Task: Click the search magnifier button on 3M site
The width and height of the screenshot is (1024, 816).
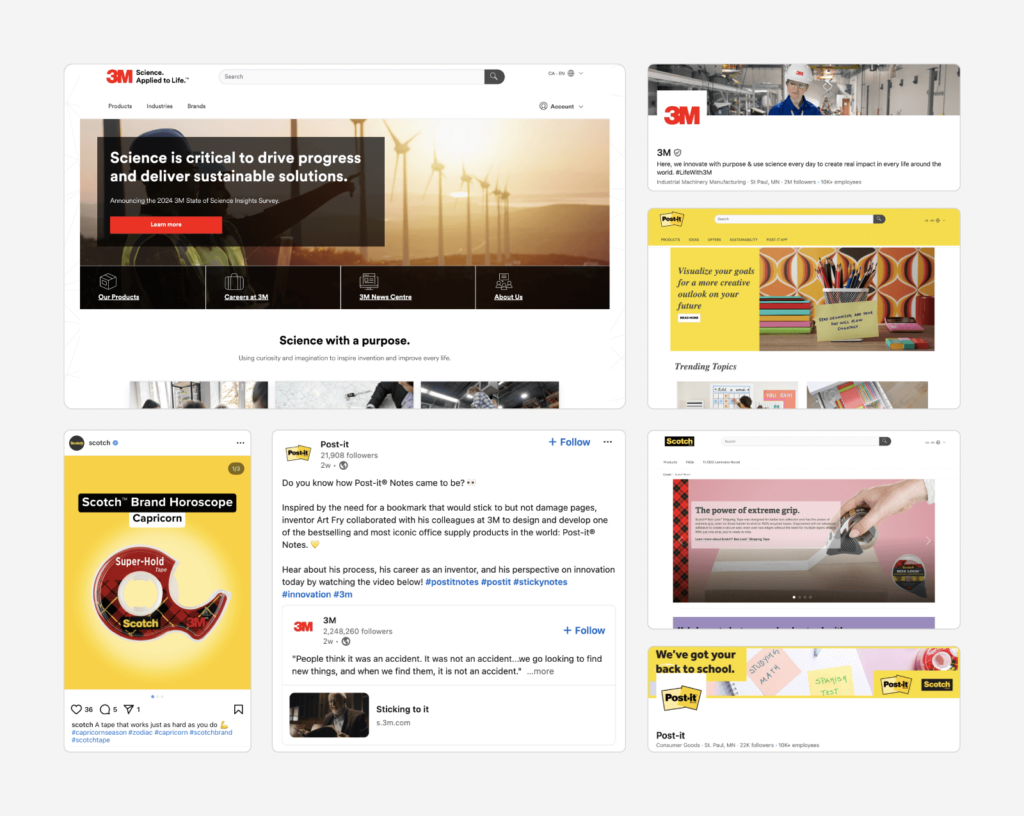Action: coord(494,76)
